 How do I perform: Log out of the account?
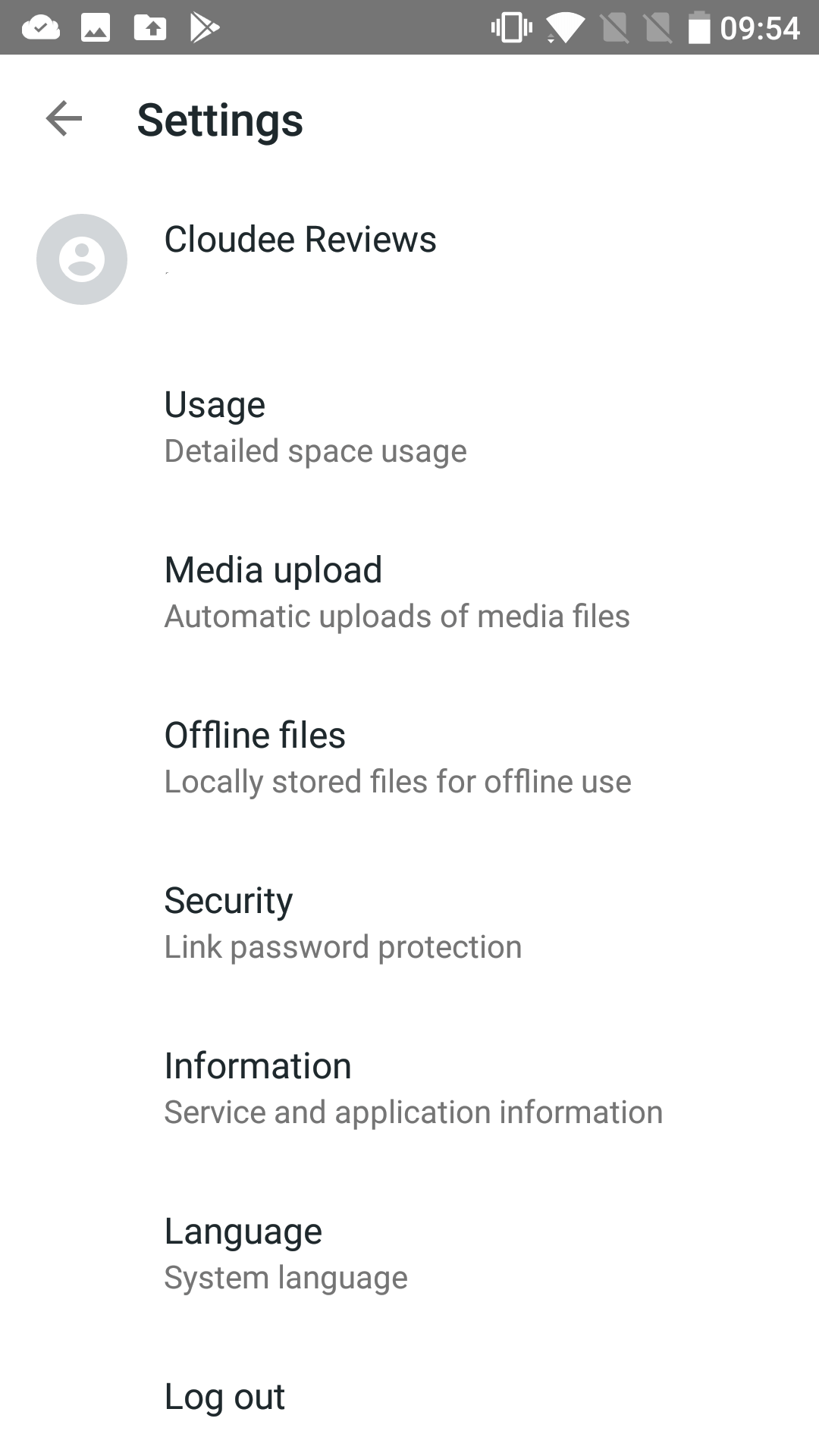coord(224,1396)
